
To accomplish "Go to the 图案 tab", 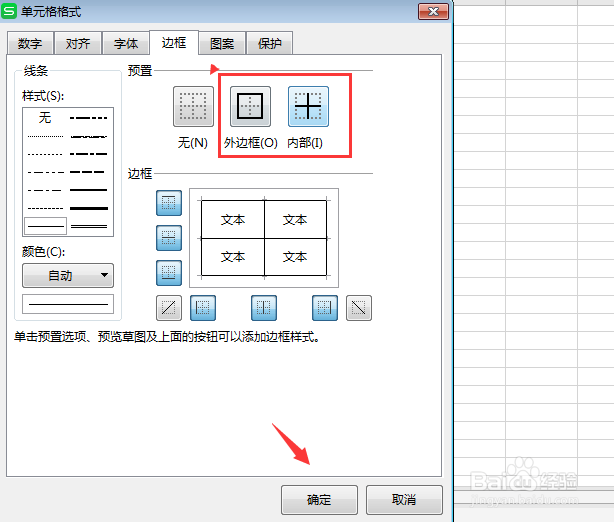I will pos(222,43).
